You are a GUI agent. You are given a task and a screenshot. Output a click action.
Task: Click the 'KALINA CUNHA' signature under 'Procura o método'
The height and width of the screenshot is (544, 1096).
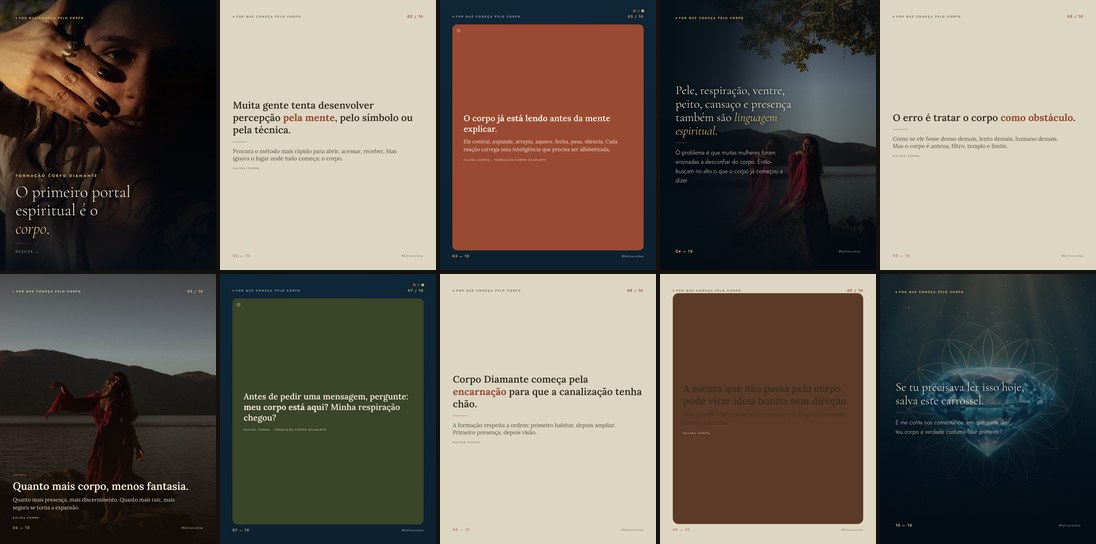pyautogui.click(x=246, y=169)
